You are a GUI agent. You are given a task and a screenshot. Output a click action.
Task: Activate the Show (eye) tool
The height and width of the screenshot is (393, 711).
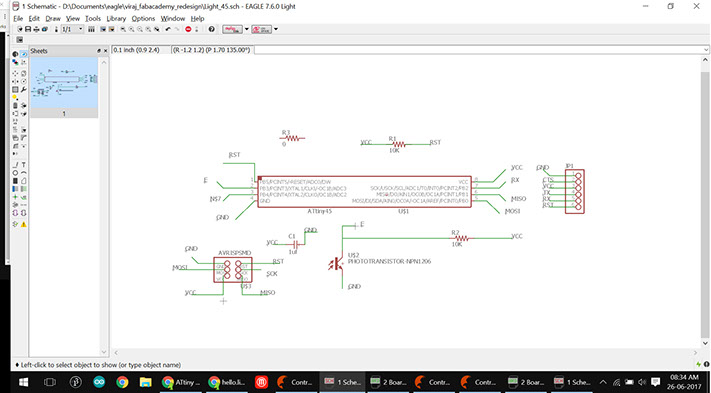point(24,54)
